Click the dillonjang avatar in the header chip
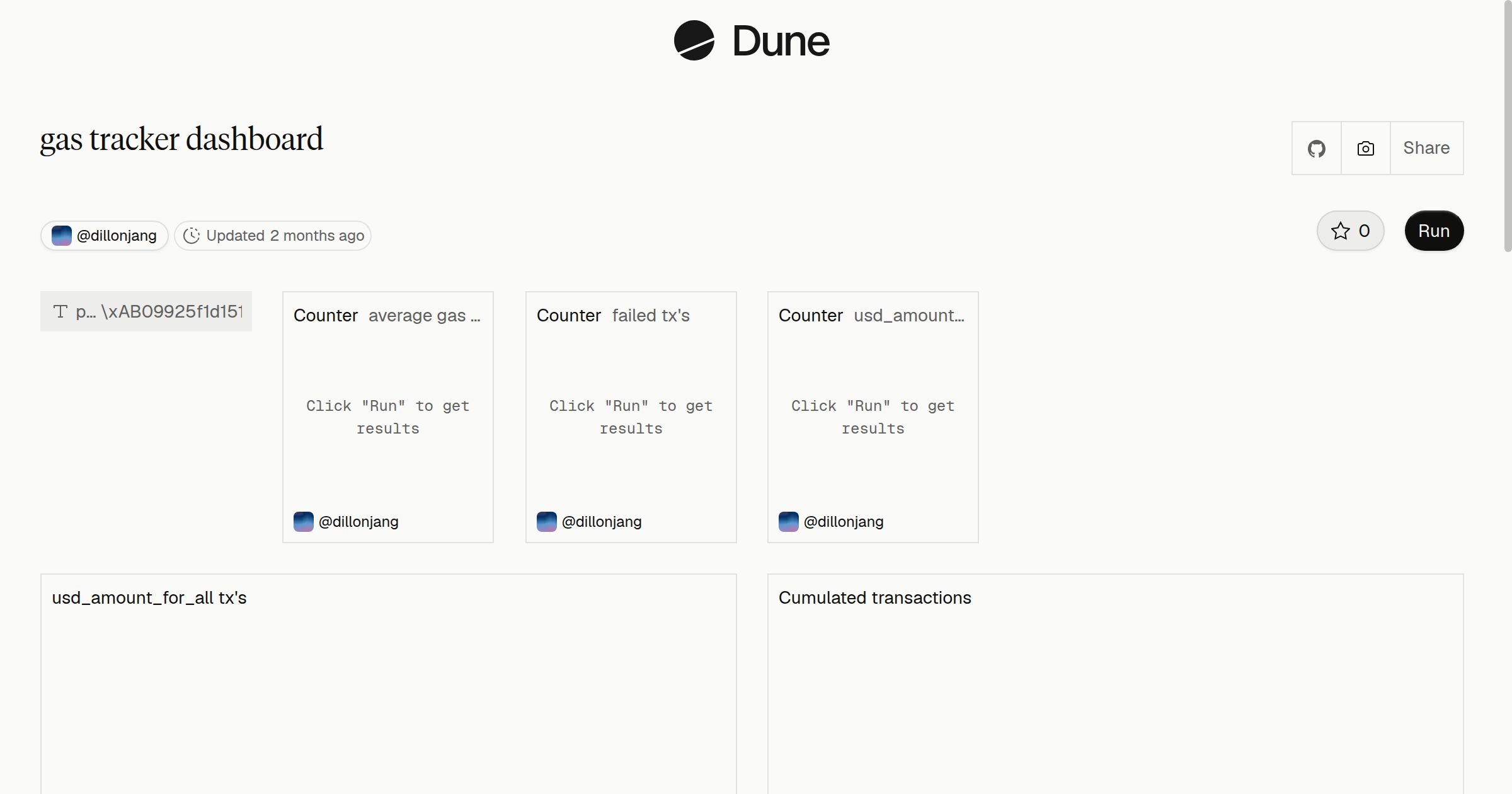1512x794 pixels. click(x=61, y=236)
